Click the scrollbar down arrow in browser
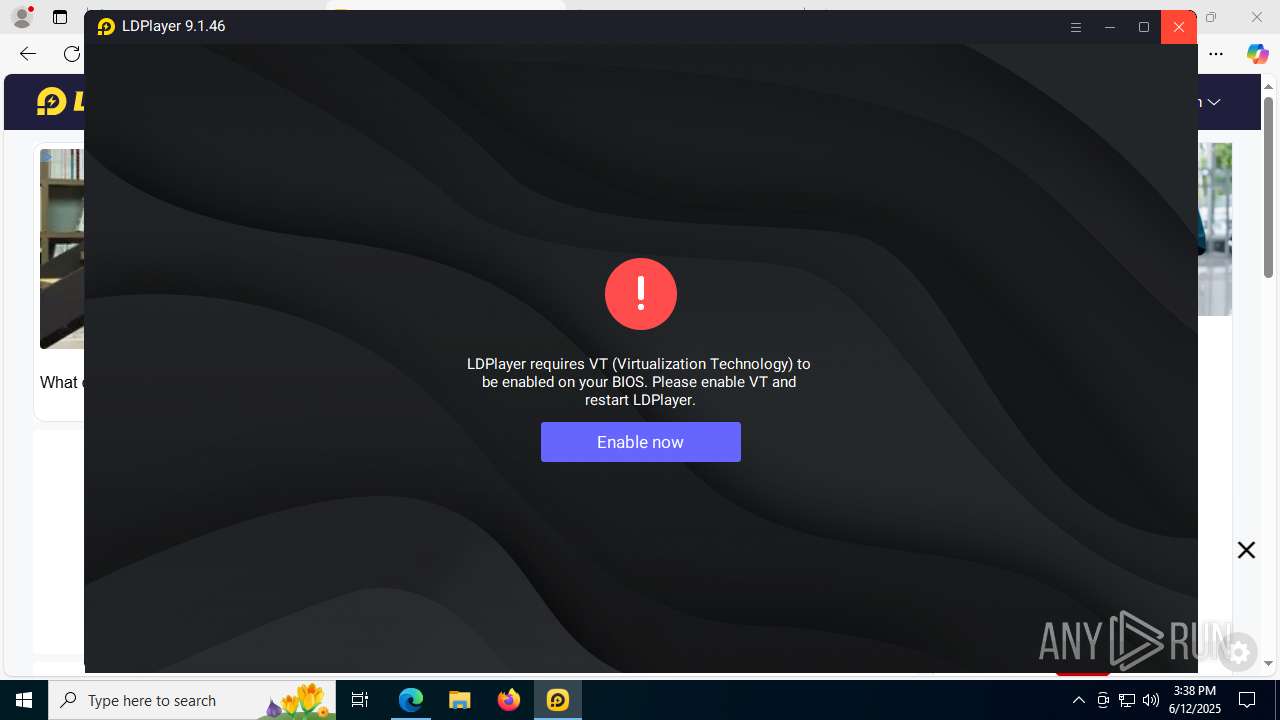This screenshot has height=720, width=1280. (x=1269, y=663)
